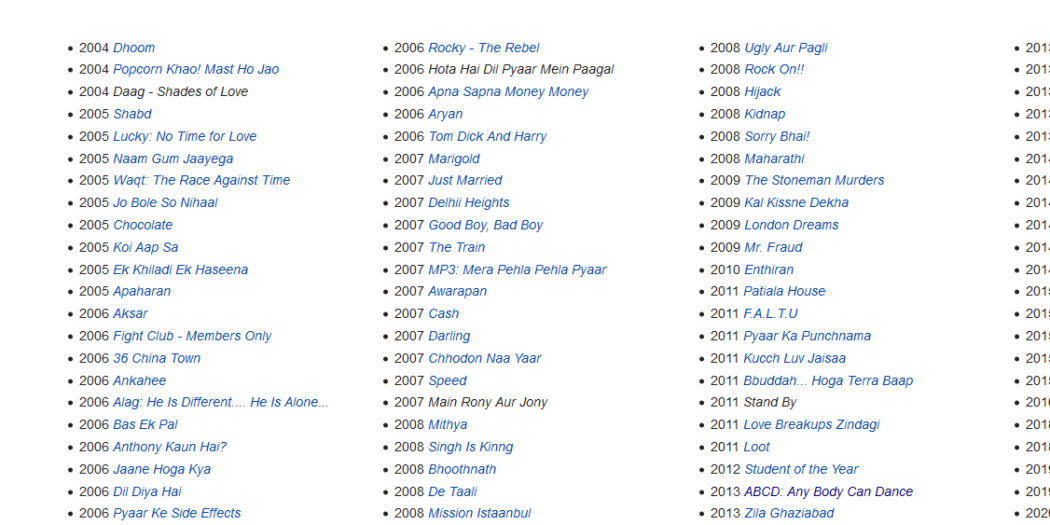
Task: Open Love Breakups Zindagi link
Action: 812,425
